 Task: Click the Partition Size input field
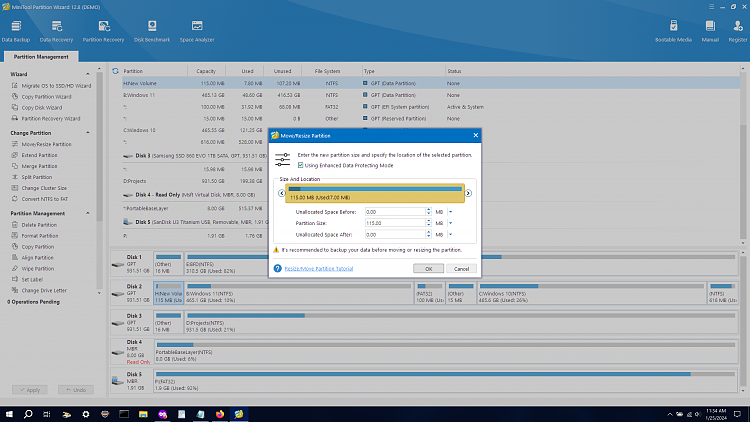pyautogui.click(x=395, y=223)
